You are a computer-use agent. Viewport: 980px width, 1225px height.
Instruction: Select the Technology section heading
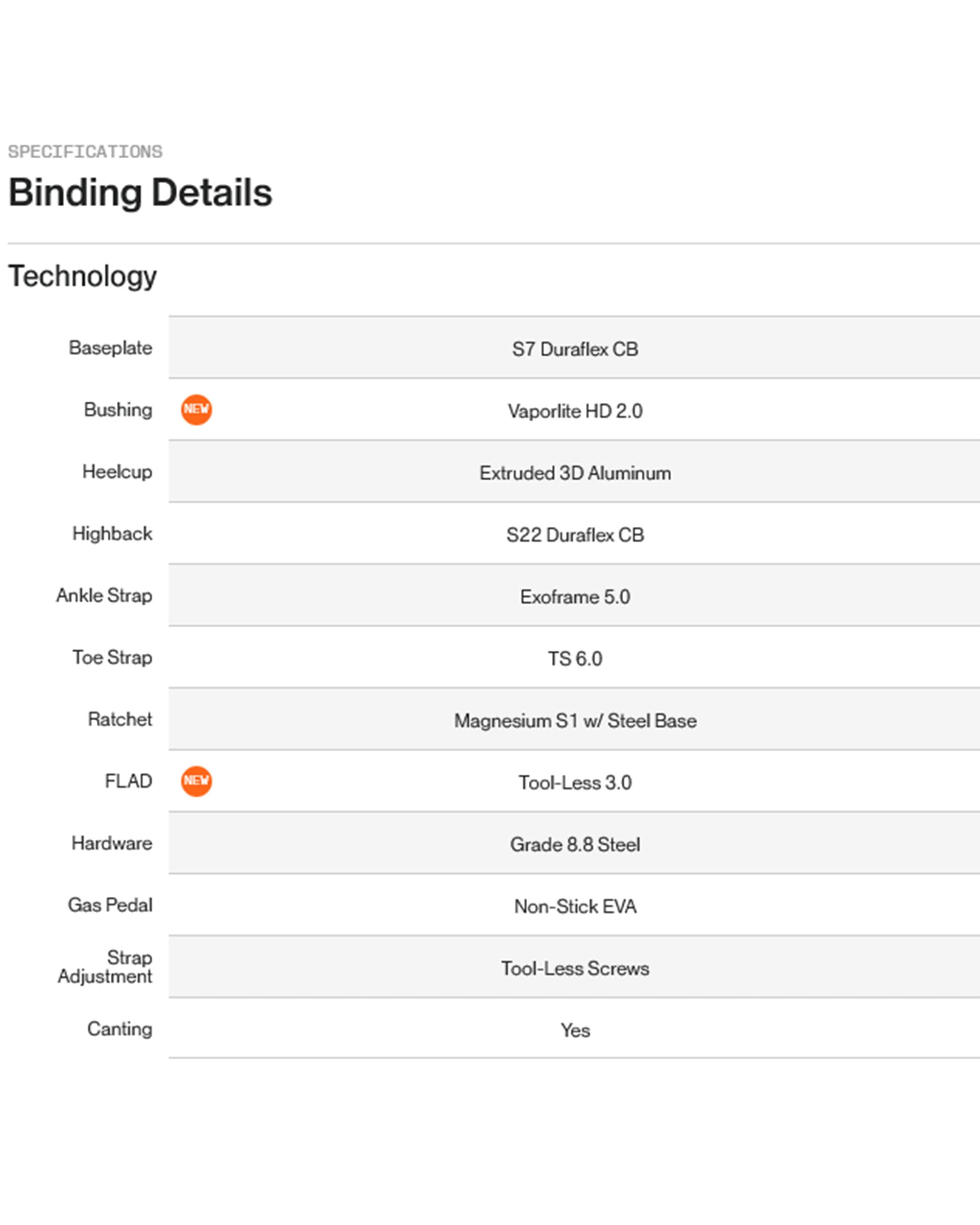[82, 277]
